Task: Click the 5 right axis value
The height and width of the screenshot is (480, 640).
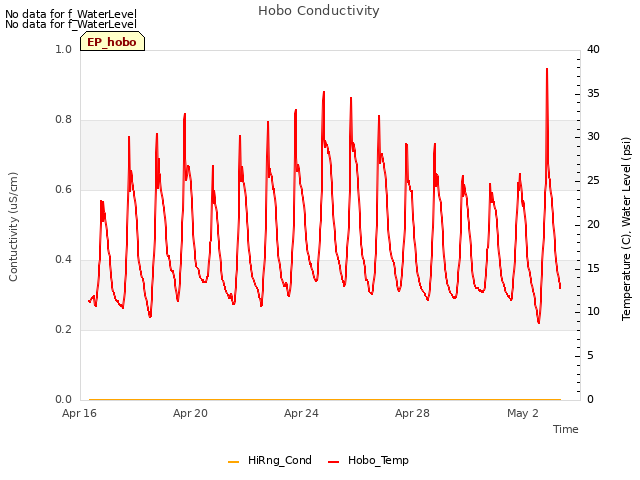Action: (x=590, y=356)
